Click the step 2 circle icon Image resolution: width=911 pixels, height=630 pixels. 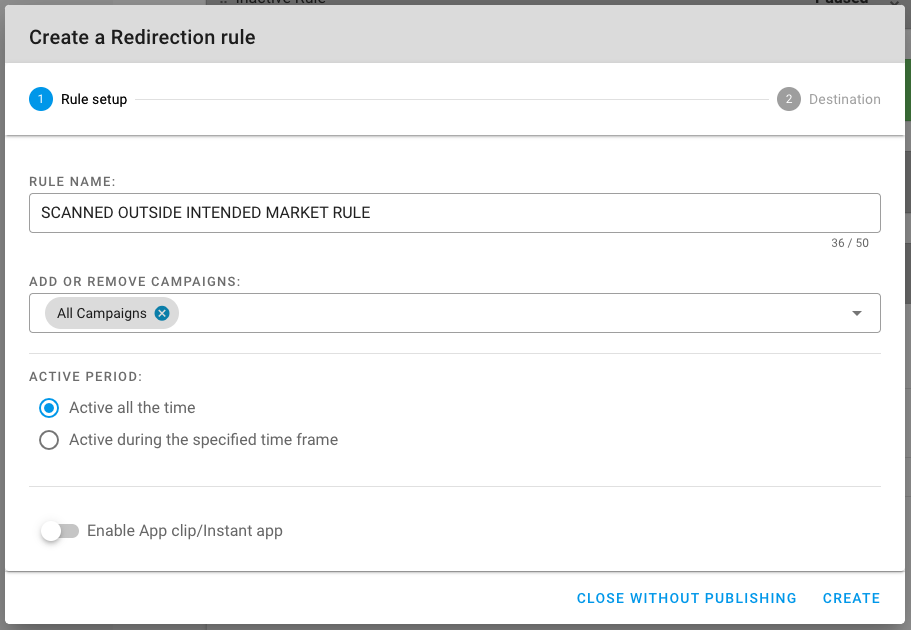789,99
